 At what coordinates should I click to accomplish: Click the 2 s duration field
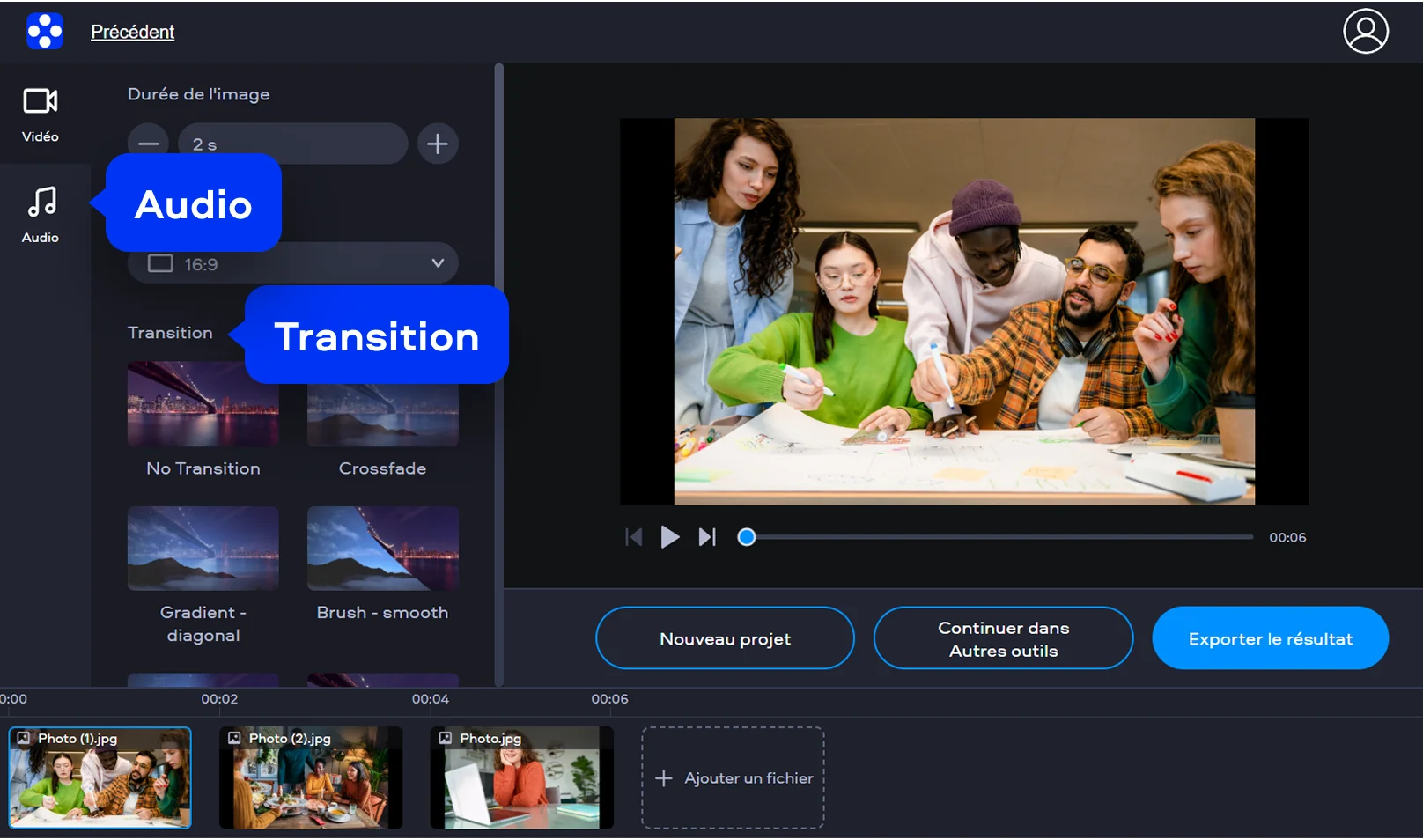292,144
